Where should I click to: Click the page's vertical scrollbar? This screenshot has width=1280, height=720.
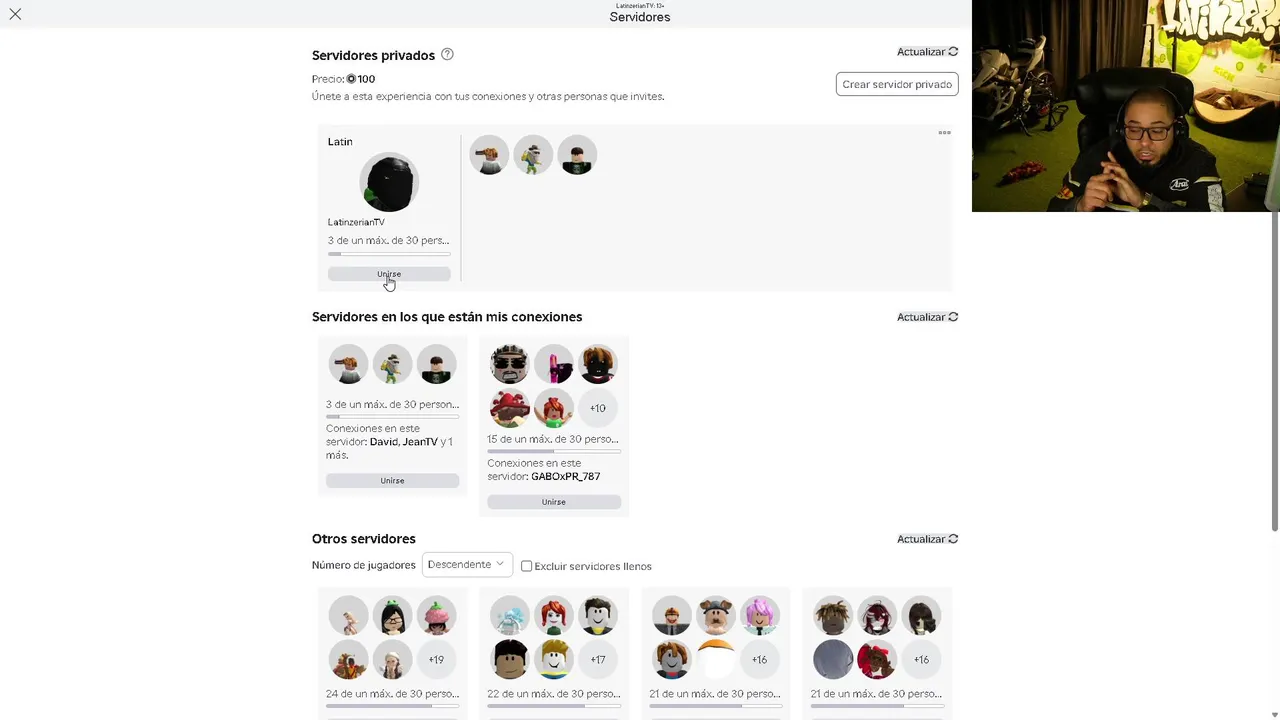click(x=1275, y=370)
